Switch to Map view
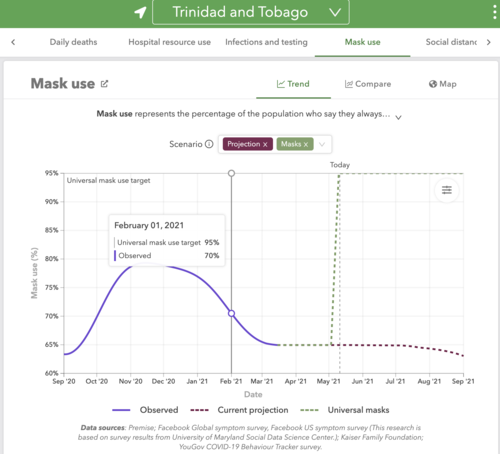 point(443,84)
